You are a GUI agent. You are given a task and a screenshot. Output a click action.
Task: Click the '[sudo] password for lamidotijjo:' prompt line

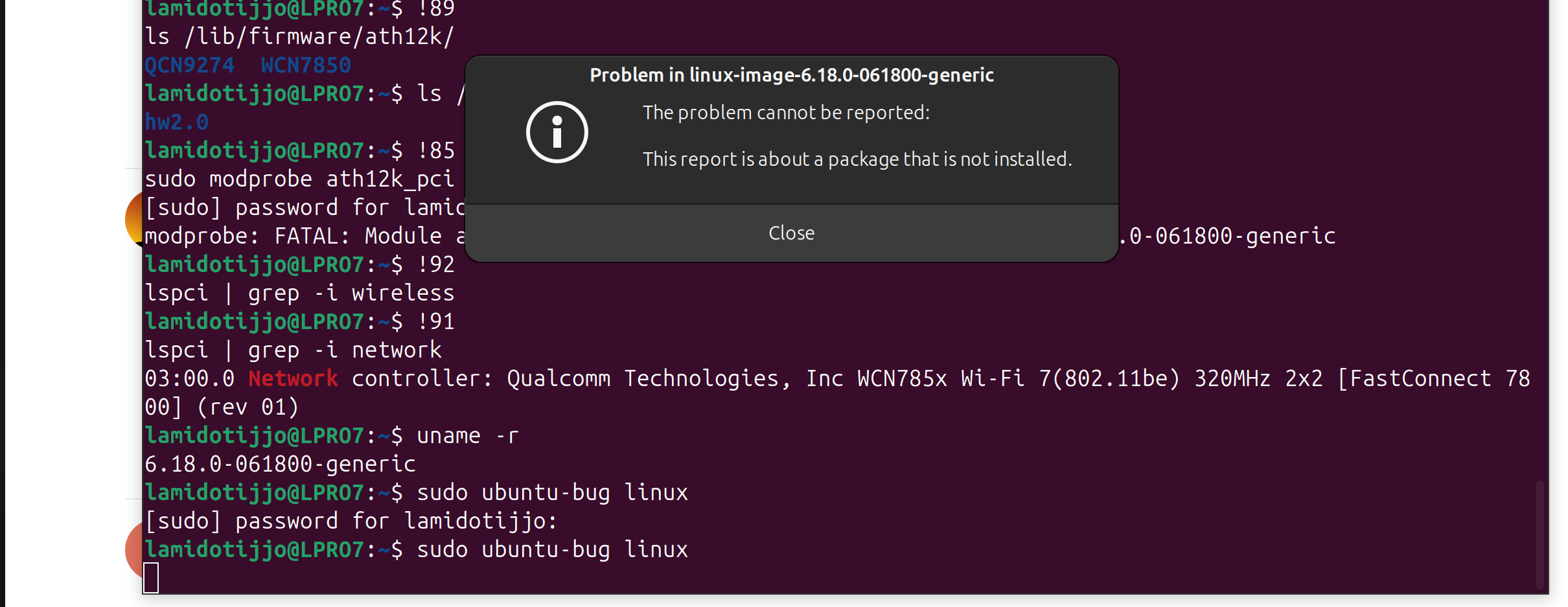[351, 521]
